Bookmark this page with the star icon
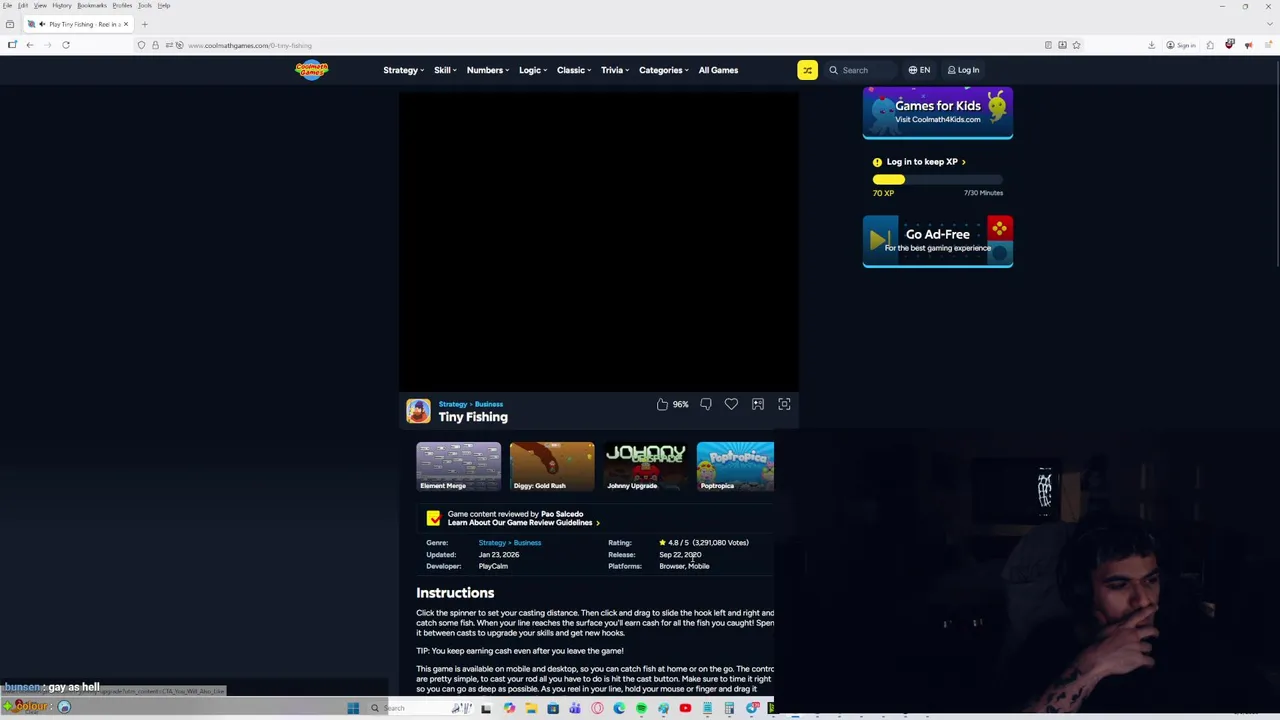Viewport: 1280px width, 720px height. coord(1076,45)
